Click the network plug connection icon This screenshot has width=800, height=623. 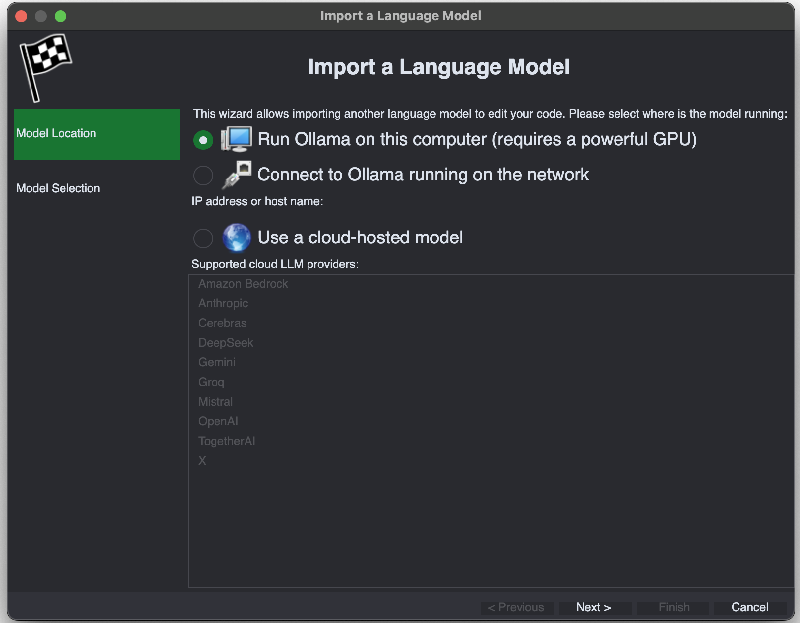pyautogui.click(x=236, y=175)
